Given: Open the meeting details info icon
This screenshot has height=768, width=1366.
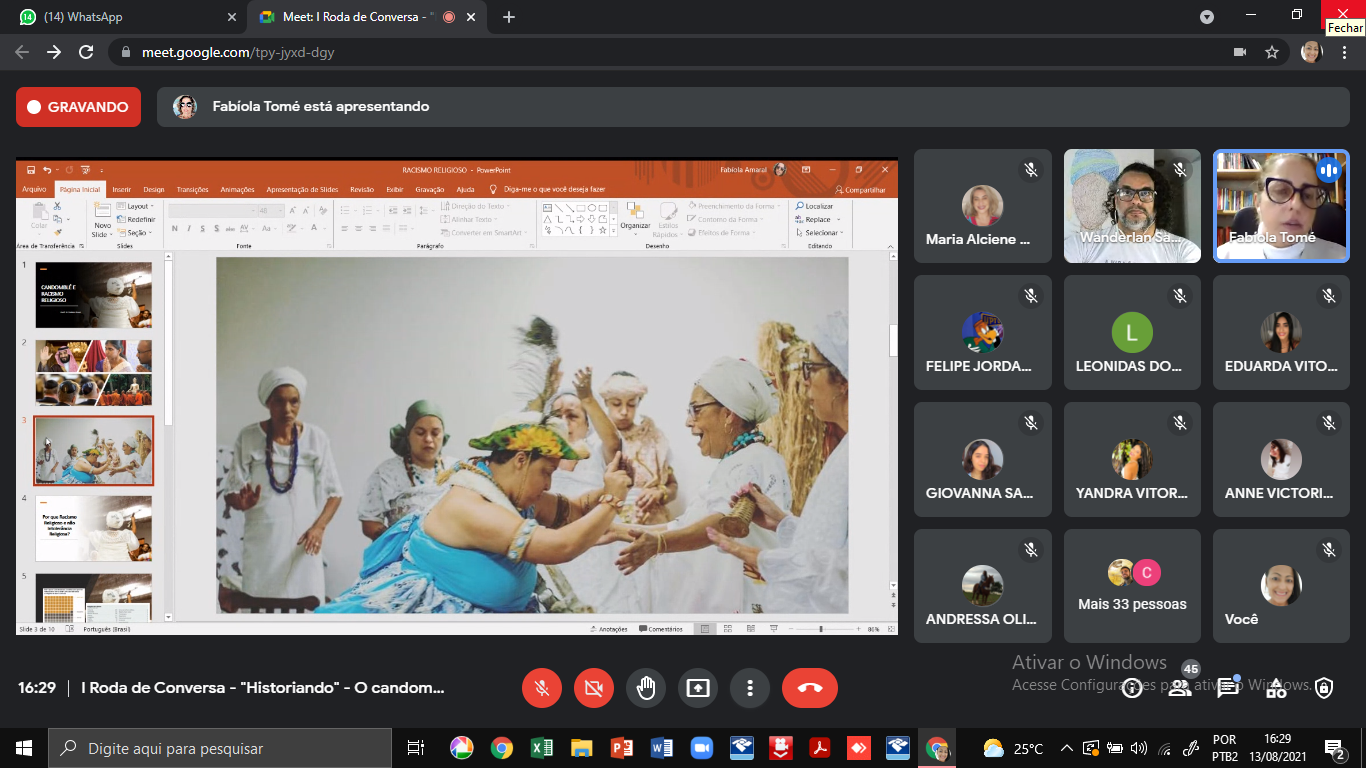Looking at the screenshot, I should [1131, 688].
